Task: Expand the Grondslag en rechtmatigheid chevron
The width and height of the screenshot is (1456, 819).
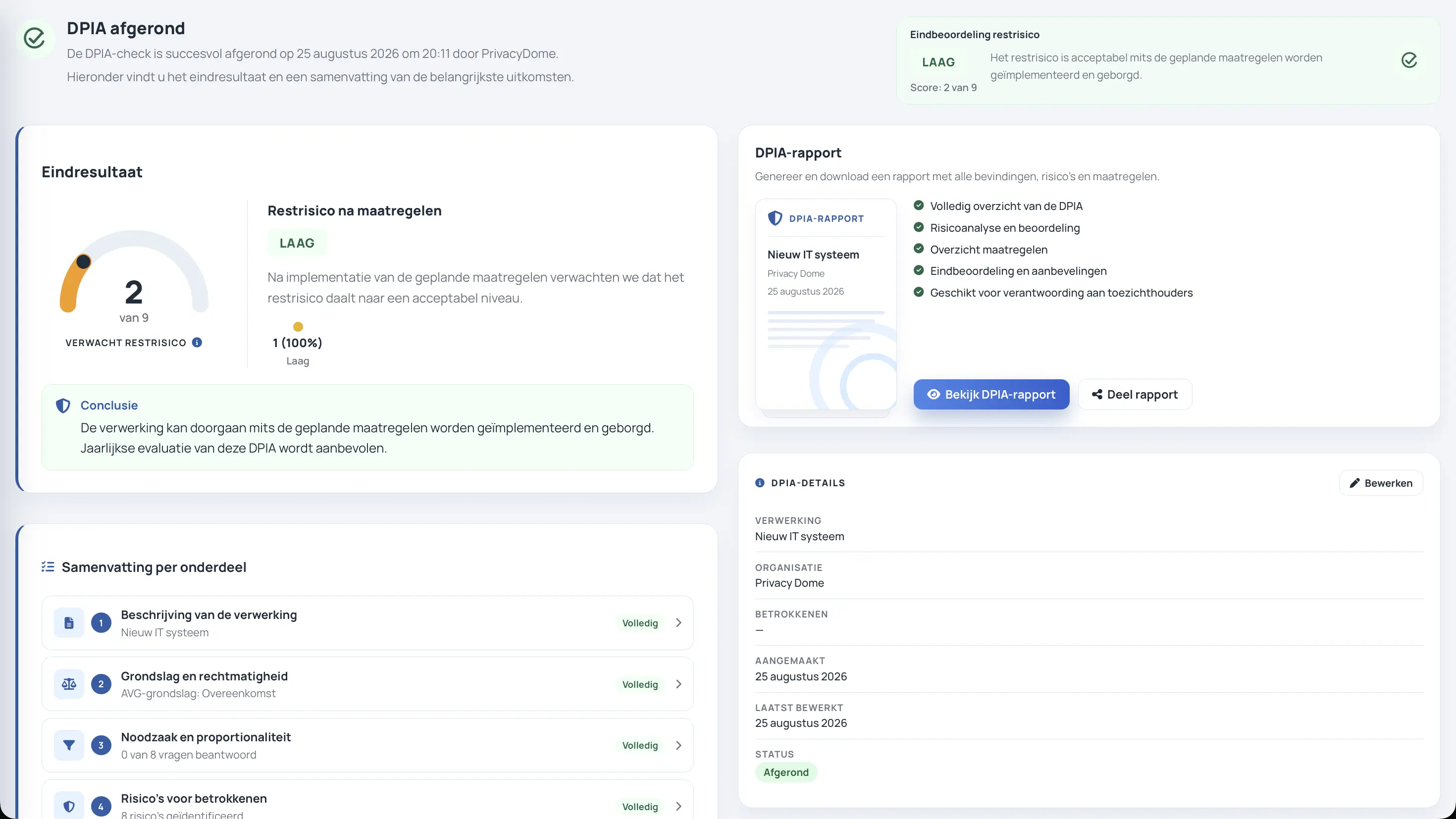Action: pyautogui.click(x=679, y=684)
